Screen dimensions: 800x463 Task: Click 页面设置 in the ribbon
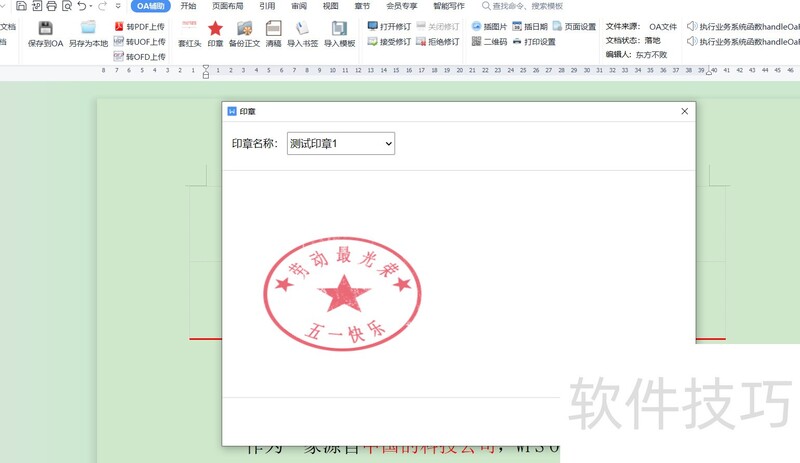574,27
